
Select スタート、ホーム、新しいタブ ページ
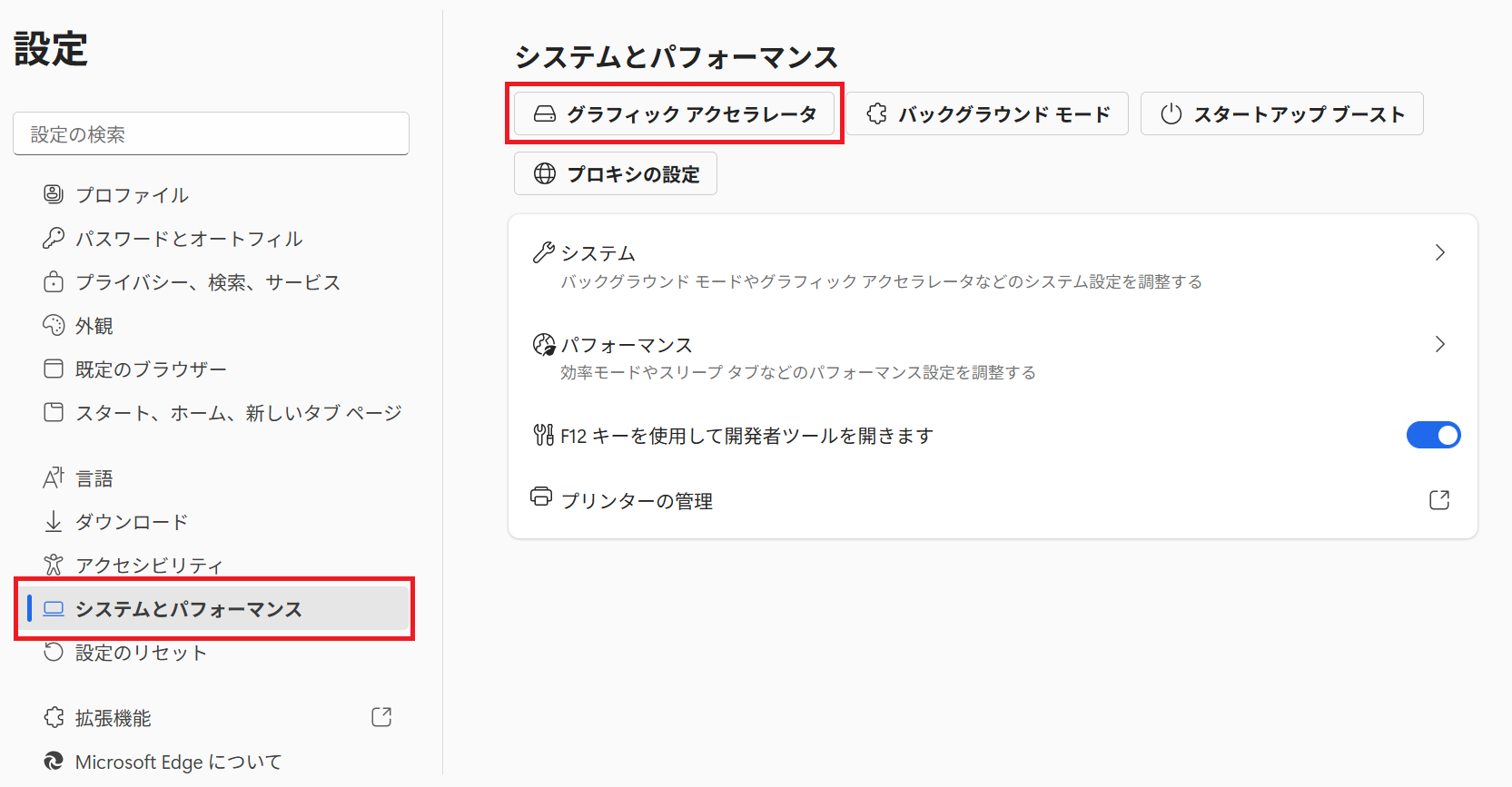[238, 413]
